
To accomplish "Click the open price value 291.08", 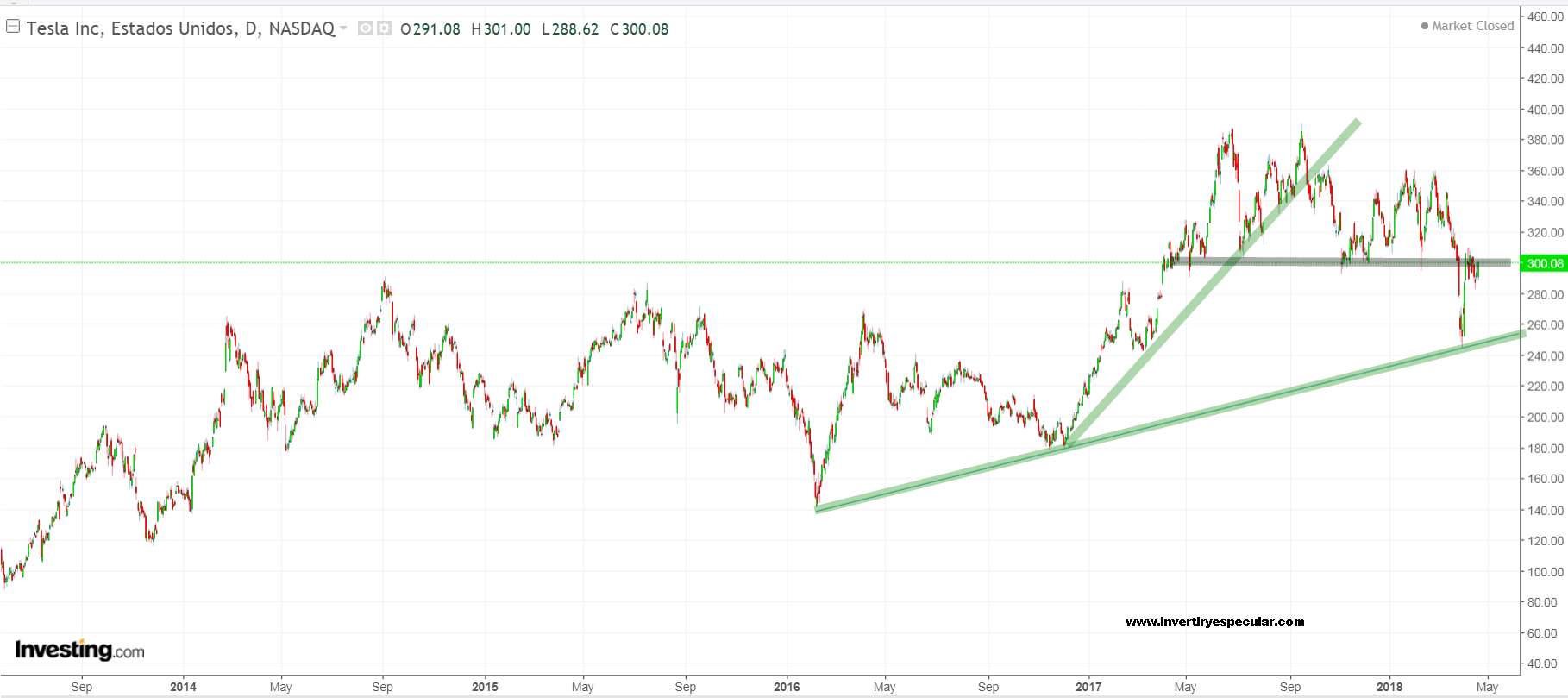I will click(x=436, y=29).
